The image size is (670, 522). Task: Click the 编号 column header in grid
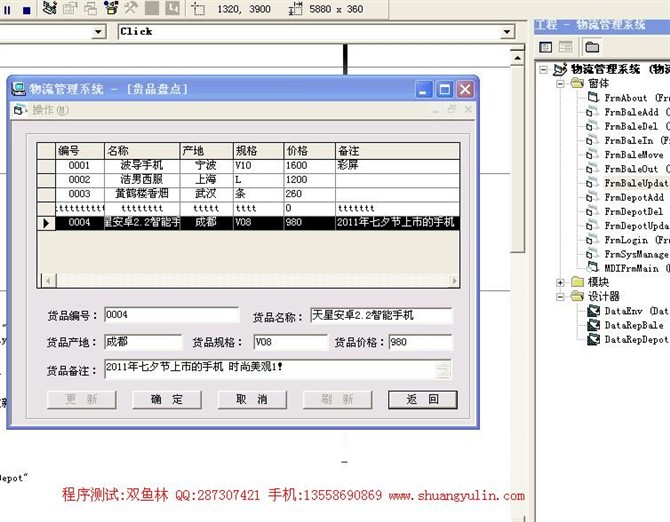tap(80, 151)
